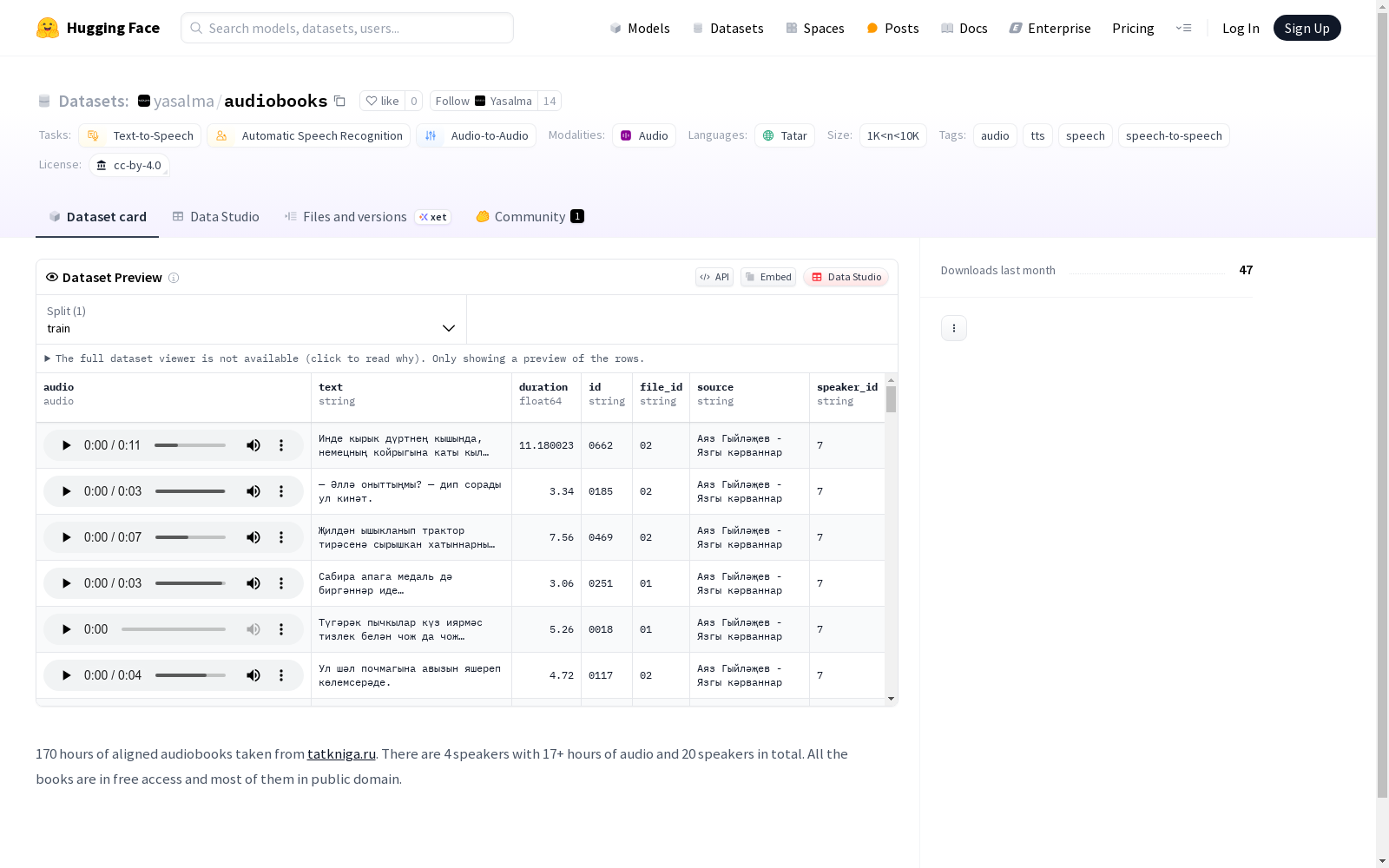Open the navigation overflow menu icon

point(1183,28)
